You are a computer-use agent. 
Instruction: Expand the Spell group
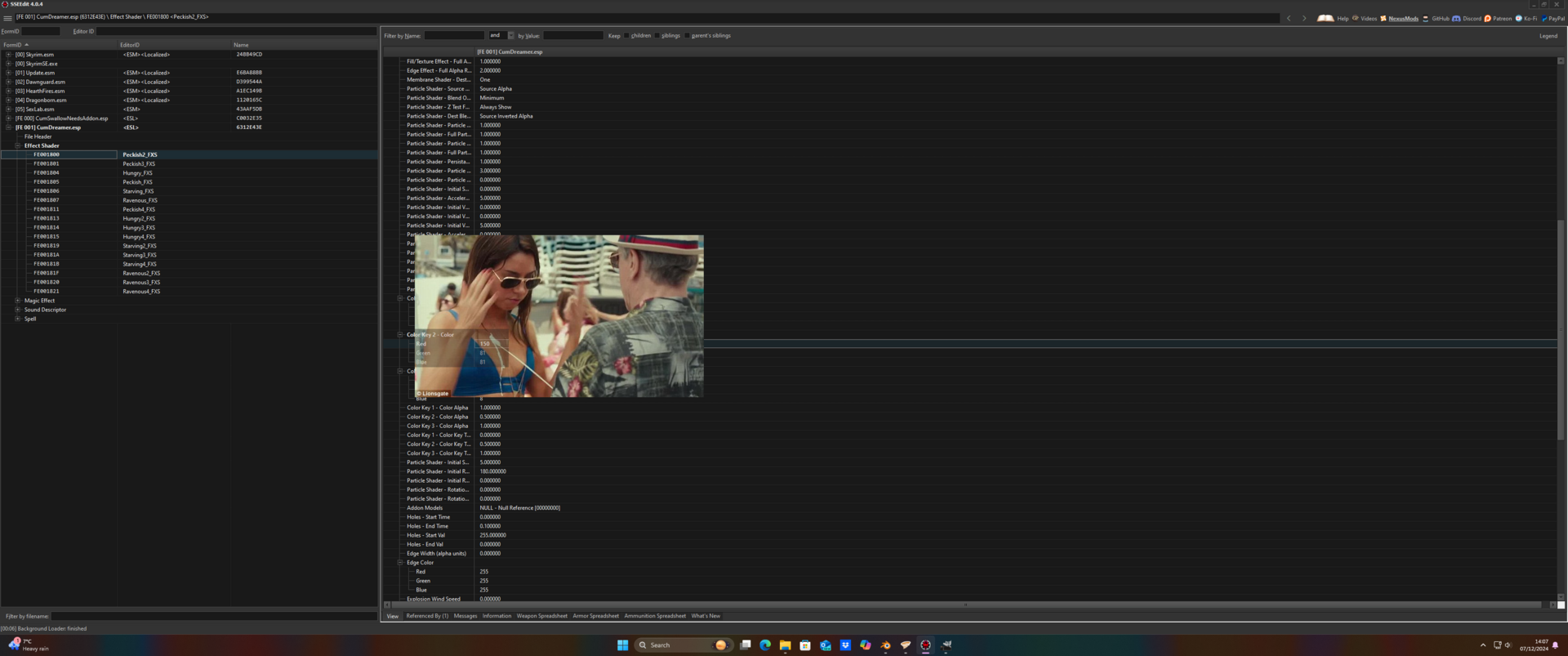coord(18,319)
